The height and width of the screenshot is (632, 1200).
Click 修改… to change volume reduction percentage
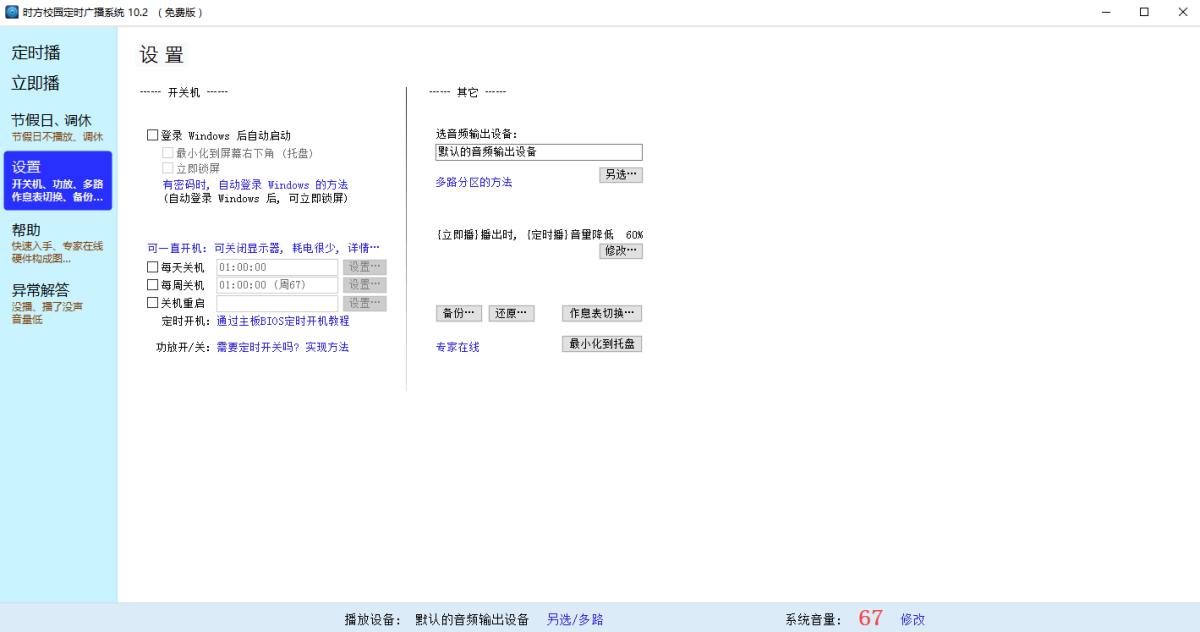pos(620,250)
